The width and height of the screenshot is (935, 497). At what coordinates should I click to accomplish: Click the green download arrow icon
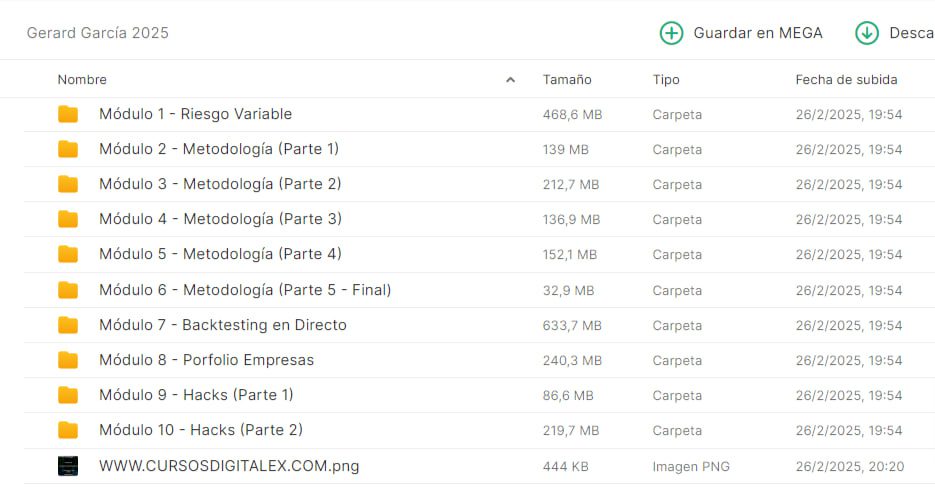(x=866, y=33)
